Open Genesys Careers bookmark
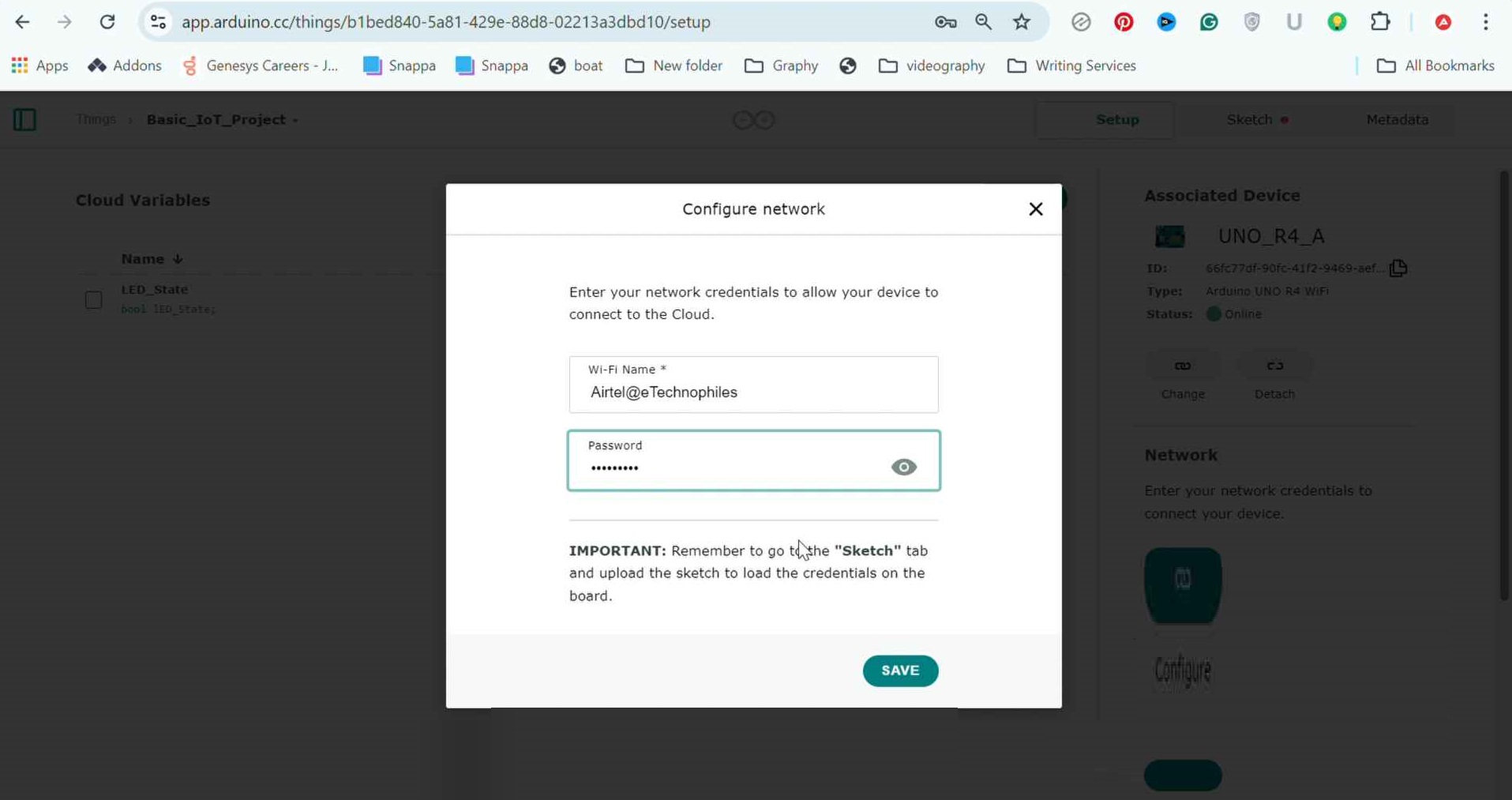This screenshot has width=1512, height=800. click(x=261, y=66)
